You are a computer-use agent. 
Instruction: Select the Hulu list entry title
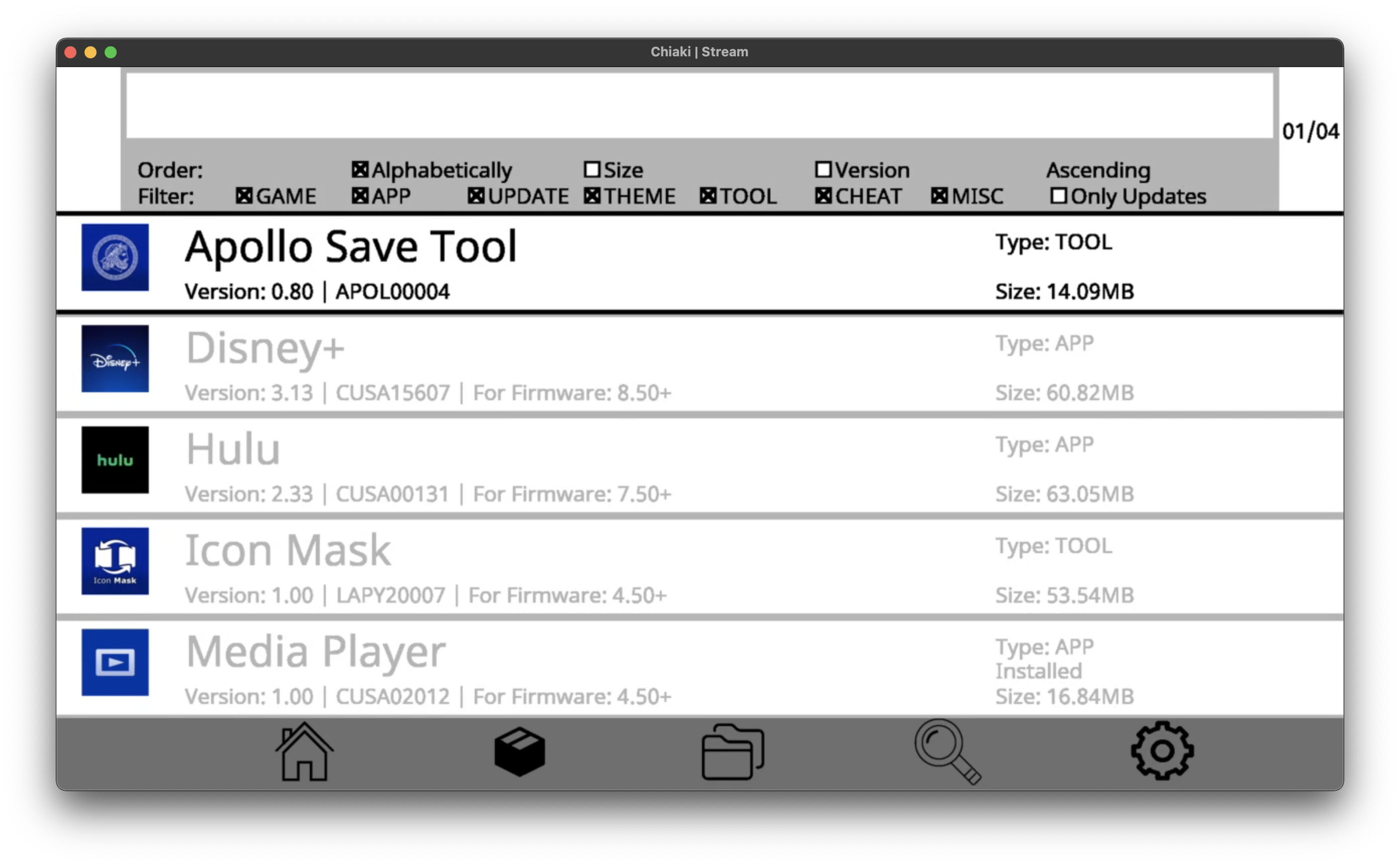[x=233, y=450]
